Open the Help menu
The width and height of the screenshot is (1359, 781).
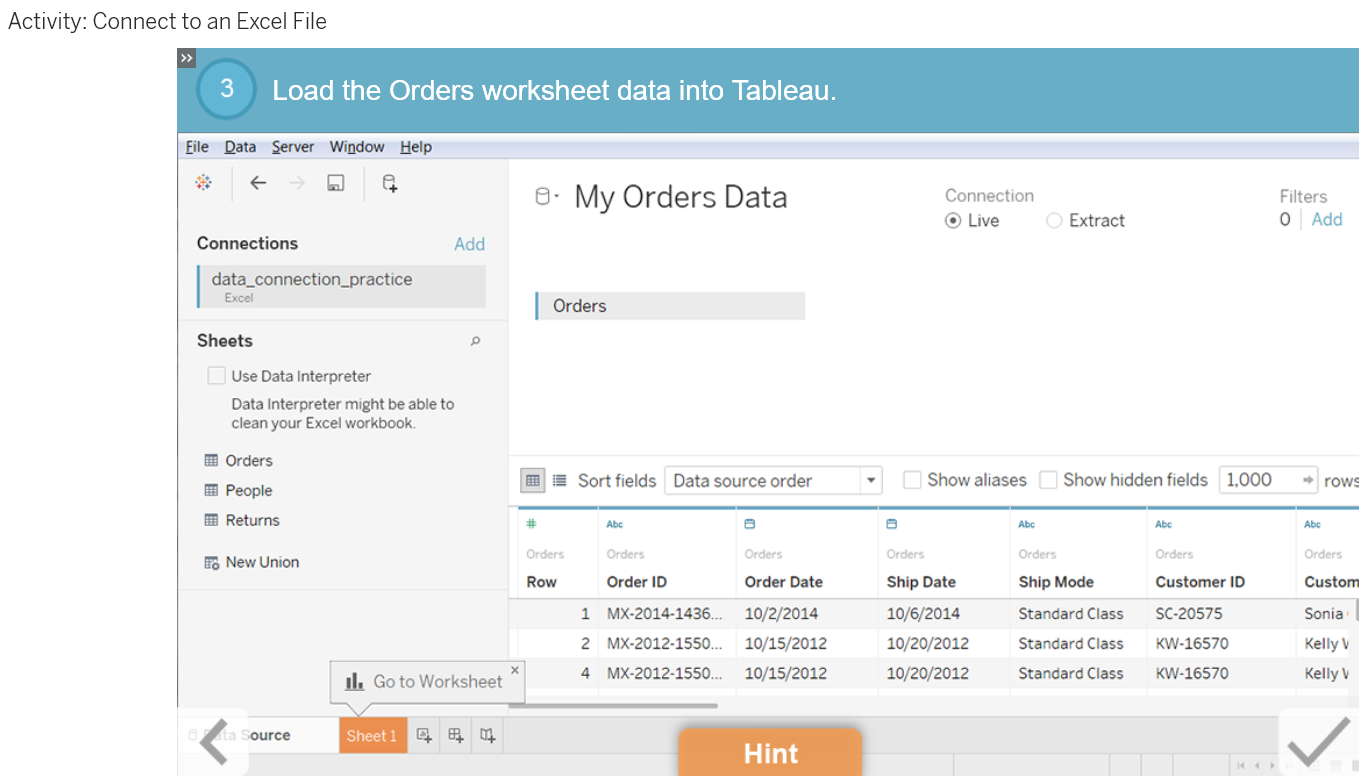click(416, 147)
